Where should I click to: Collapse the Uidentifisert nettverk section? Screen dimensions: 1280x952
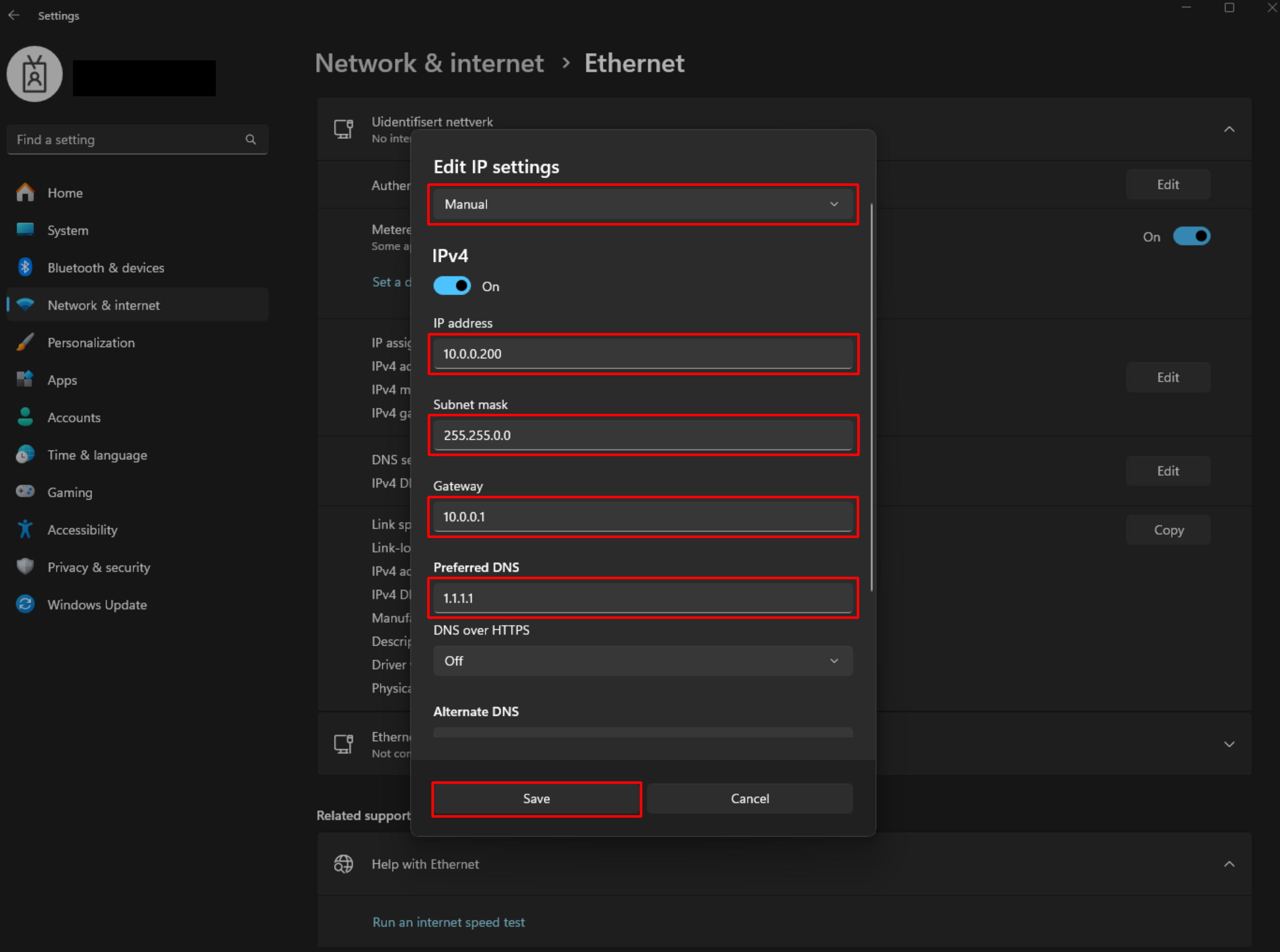pyautogui.click(x=1229, y=129)
